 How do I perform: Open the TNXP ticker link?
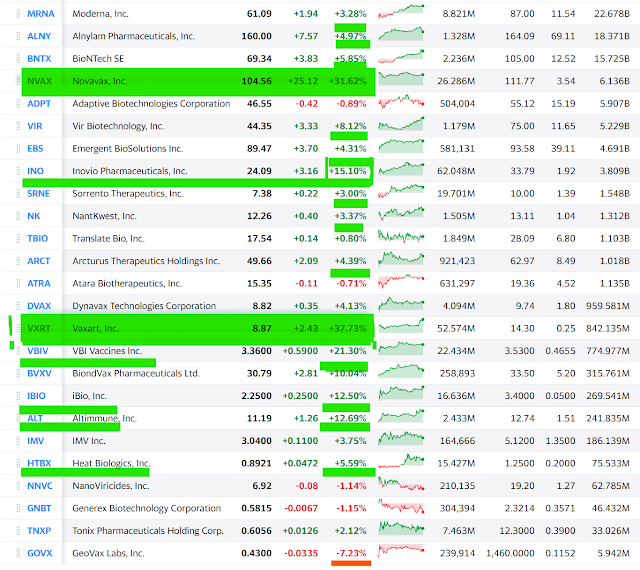click(x=39, y=530)
